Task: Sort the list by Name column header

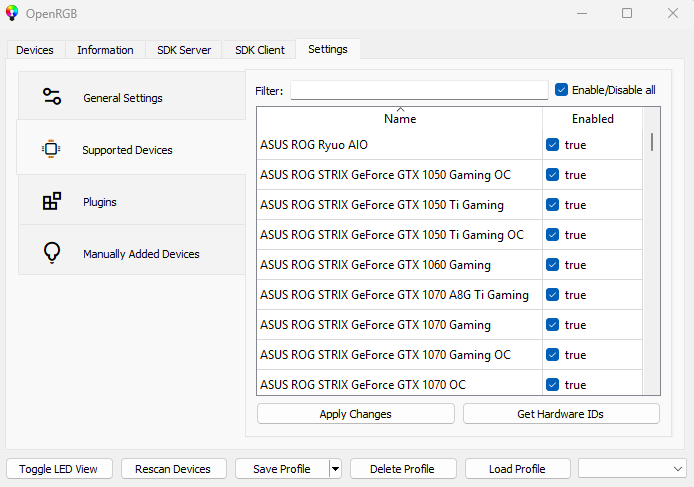Action: click(x=400, y=119)
